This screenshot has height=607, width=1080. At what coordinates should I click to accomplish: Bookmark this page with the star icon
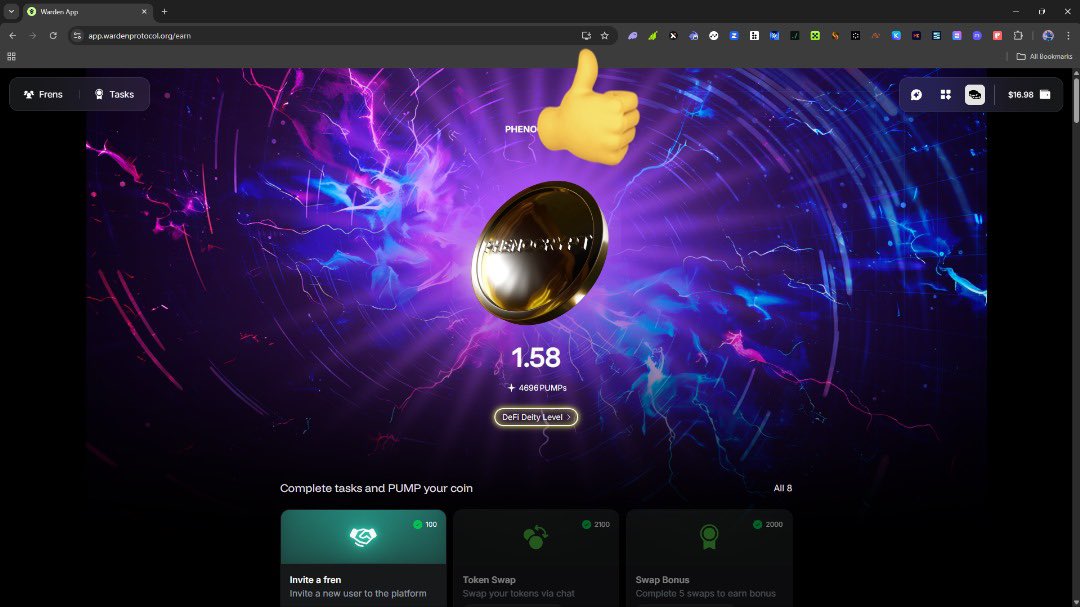pyautogui.click(x=605, y=36)
